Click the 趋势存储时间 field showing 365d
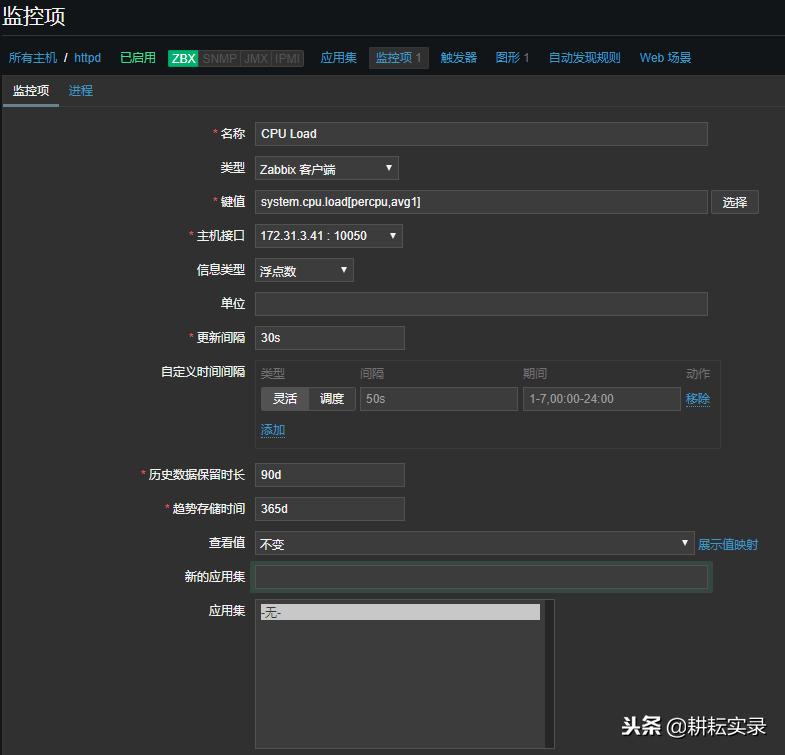The width and height of the screenshot is (785, 755). point(329,509)
